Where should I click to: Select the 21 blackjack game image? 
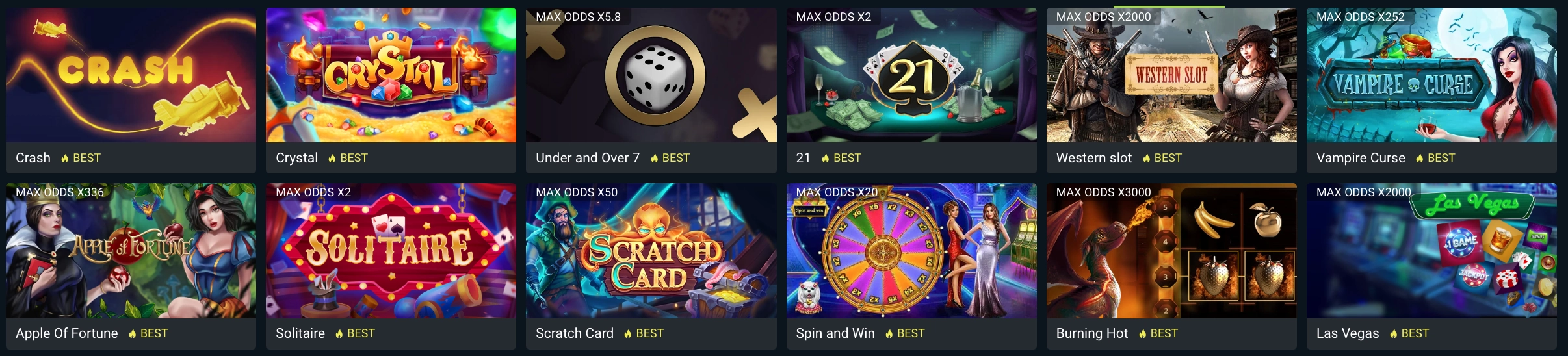click(x=911, y=75)
